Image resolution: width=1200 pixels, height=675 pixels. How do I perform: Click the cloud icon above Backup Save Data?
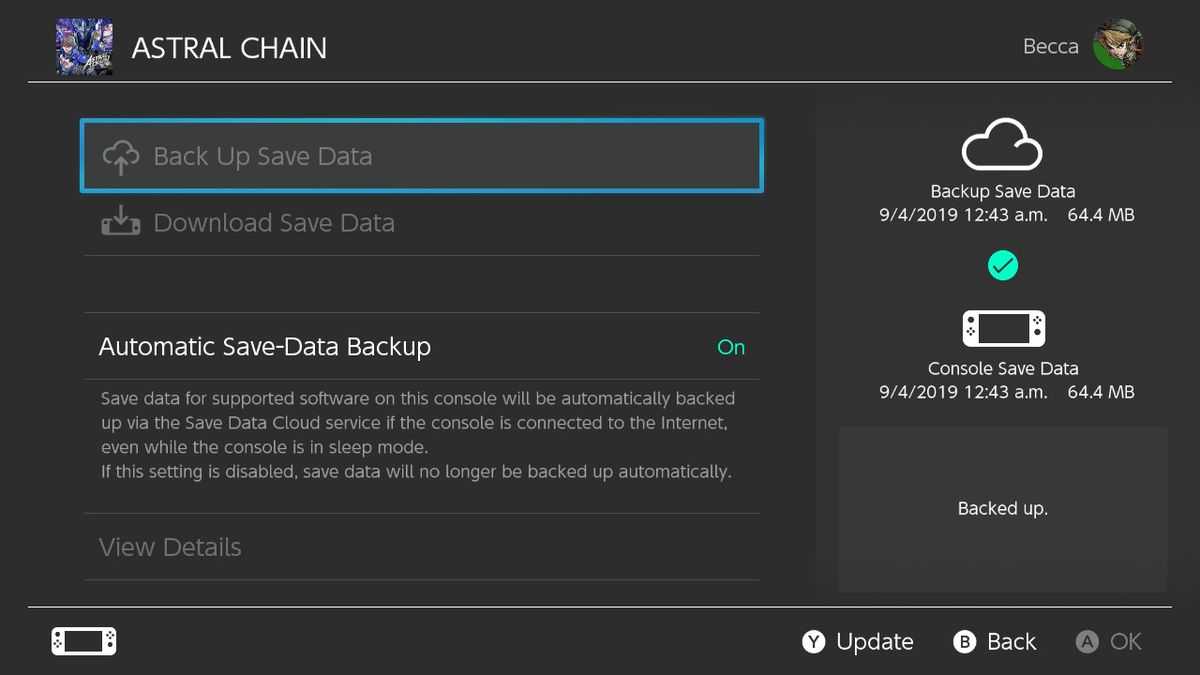[1002, 146]
